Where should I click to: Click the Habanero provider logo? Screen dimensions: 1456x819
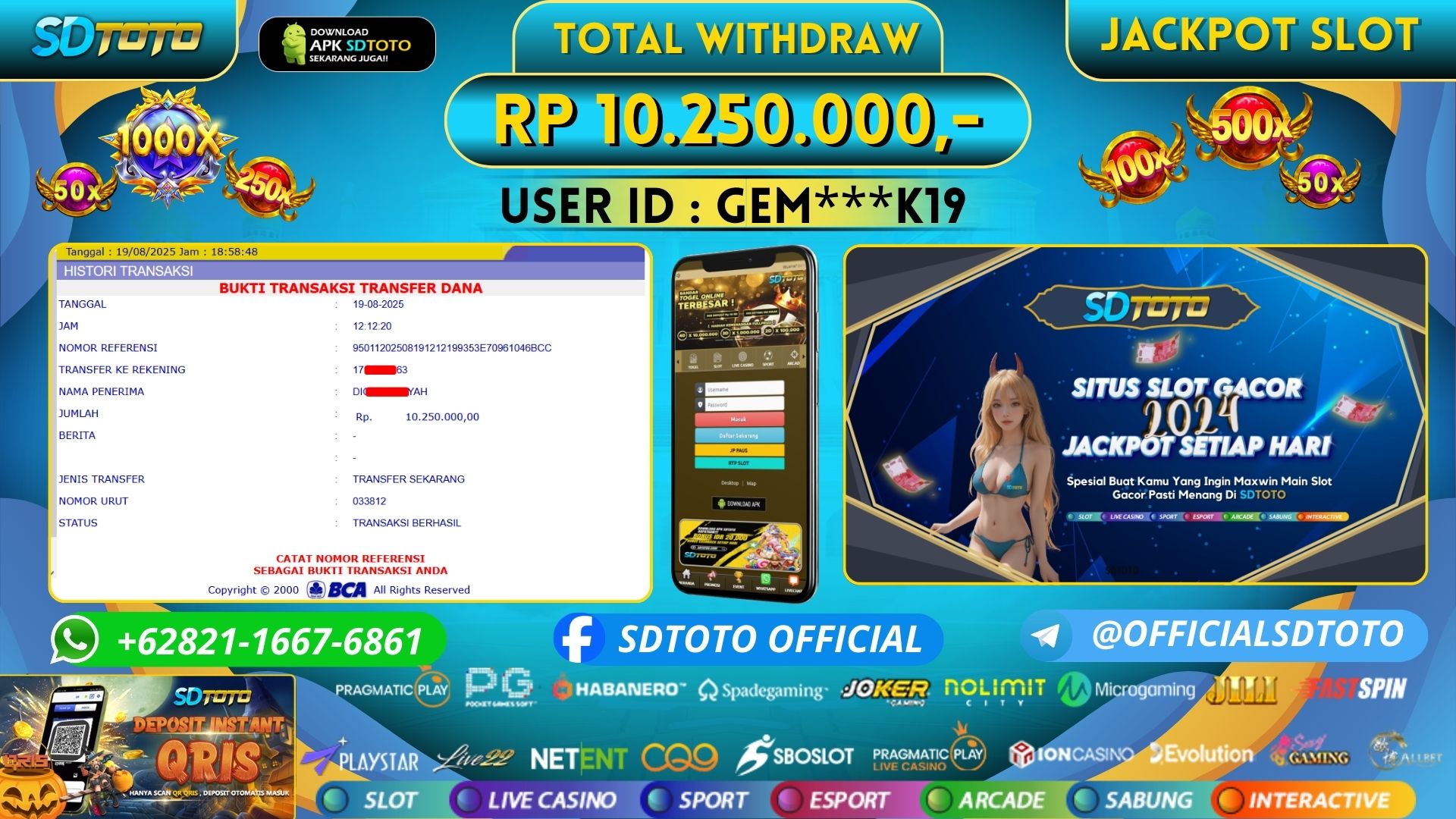[x=618, y=689]
